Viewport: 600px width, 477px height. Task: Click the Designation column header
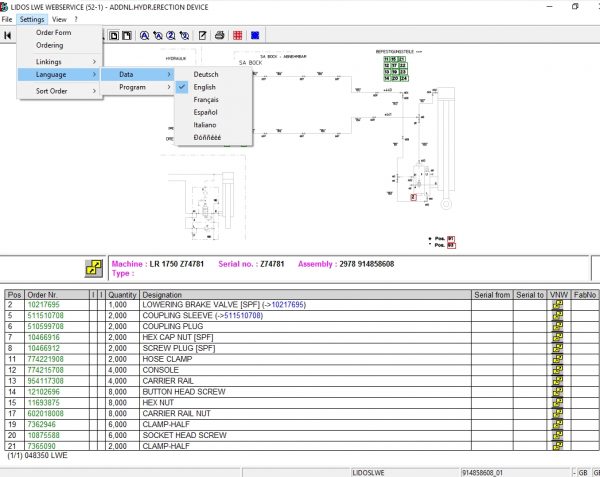[305, 295]
